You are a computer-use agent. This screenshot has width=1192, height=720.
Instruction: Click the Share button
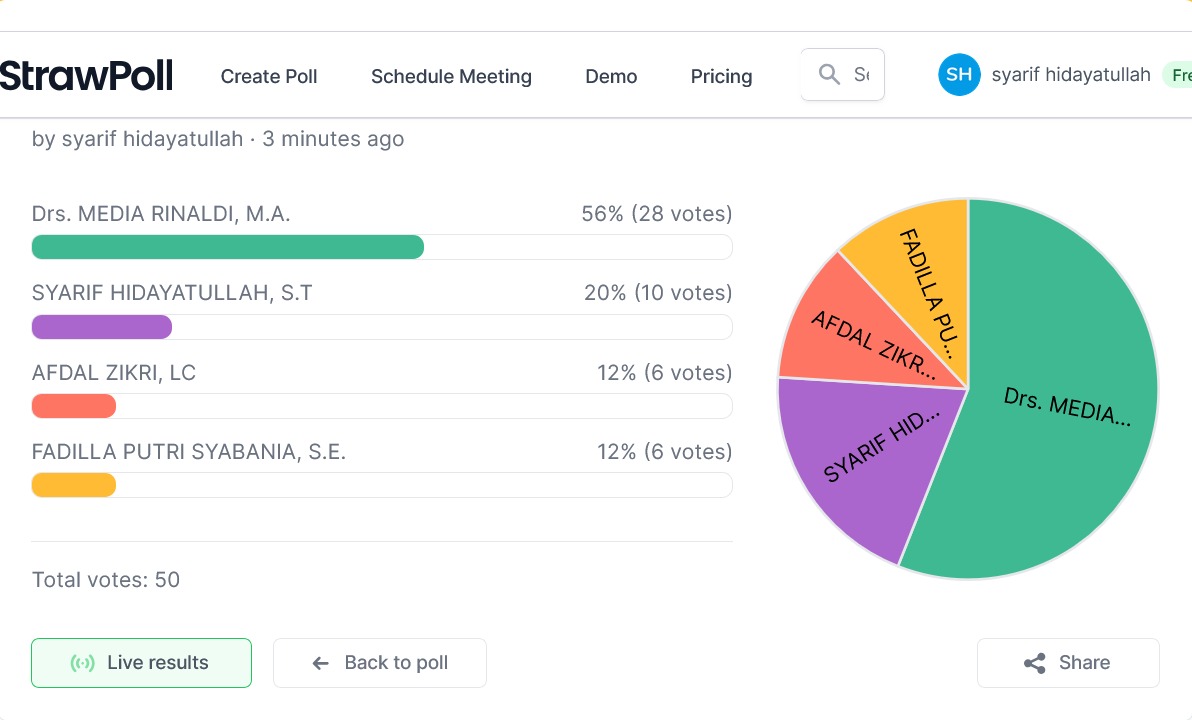[1068, 663]
